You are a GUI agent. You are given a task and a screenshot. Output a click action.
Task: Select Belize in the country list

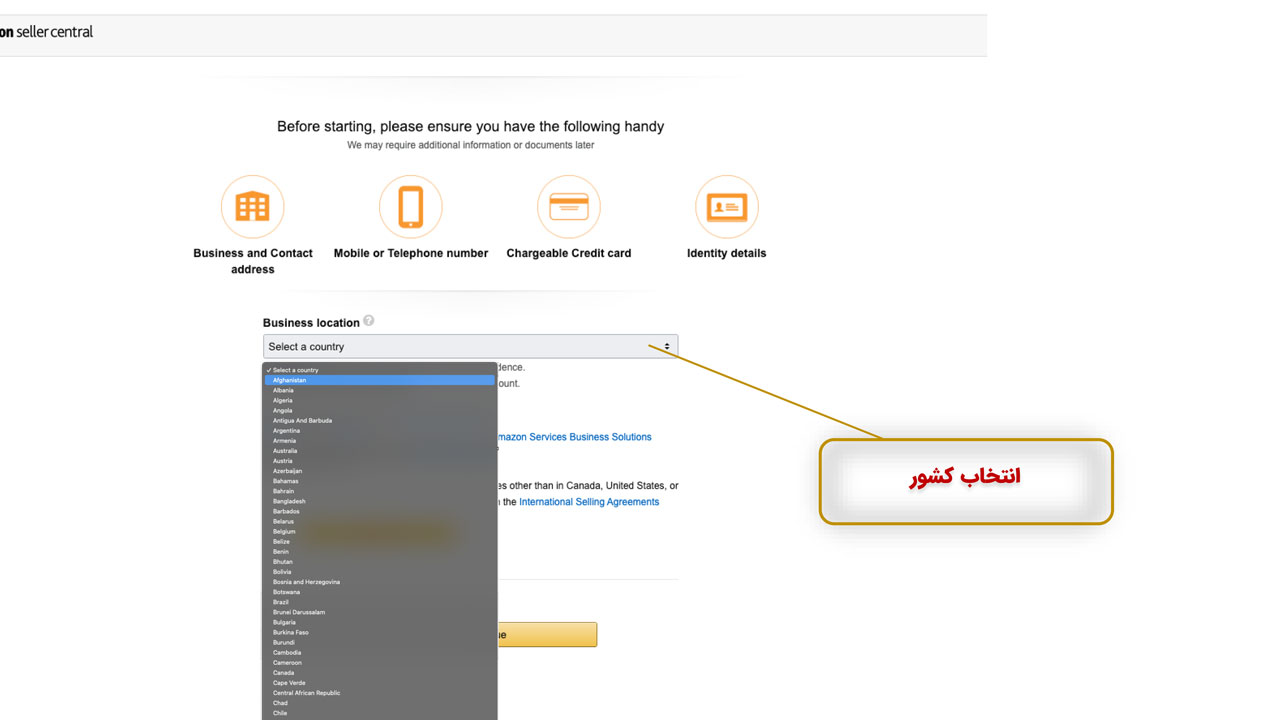coord(380,541)
